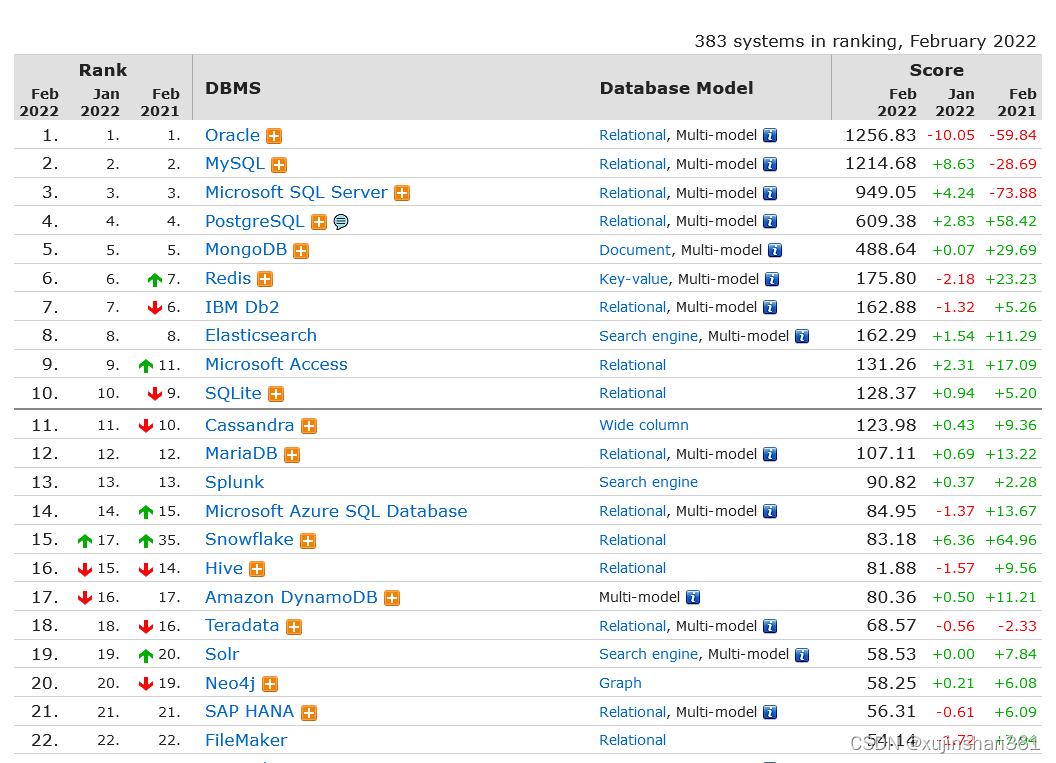1056x763 pixels.
Task: Click the Relational link in SQLite's row
Action: pos(632,393)
